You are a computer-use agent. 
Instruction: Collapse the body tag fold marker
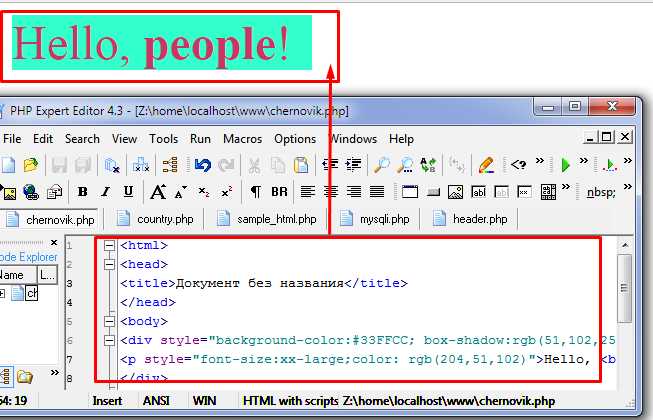point(109,321)
